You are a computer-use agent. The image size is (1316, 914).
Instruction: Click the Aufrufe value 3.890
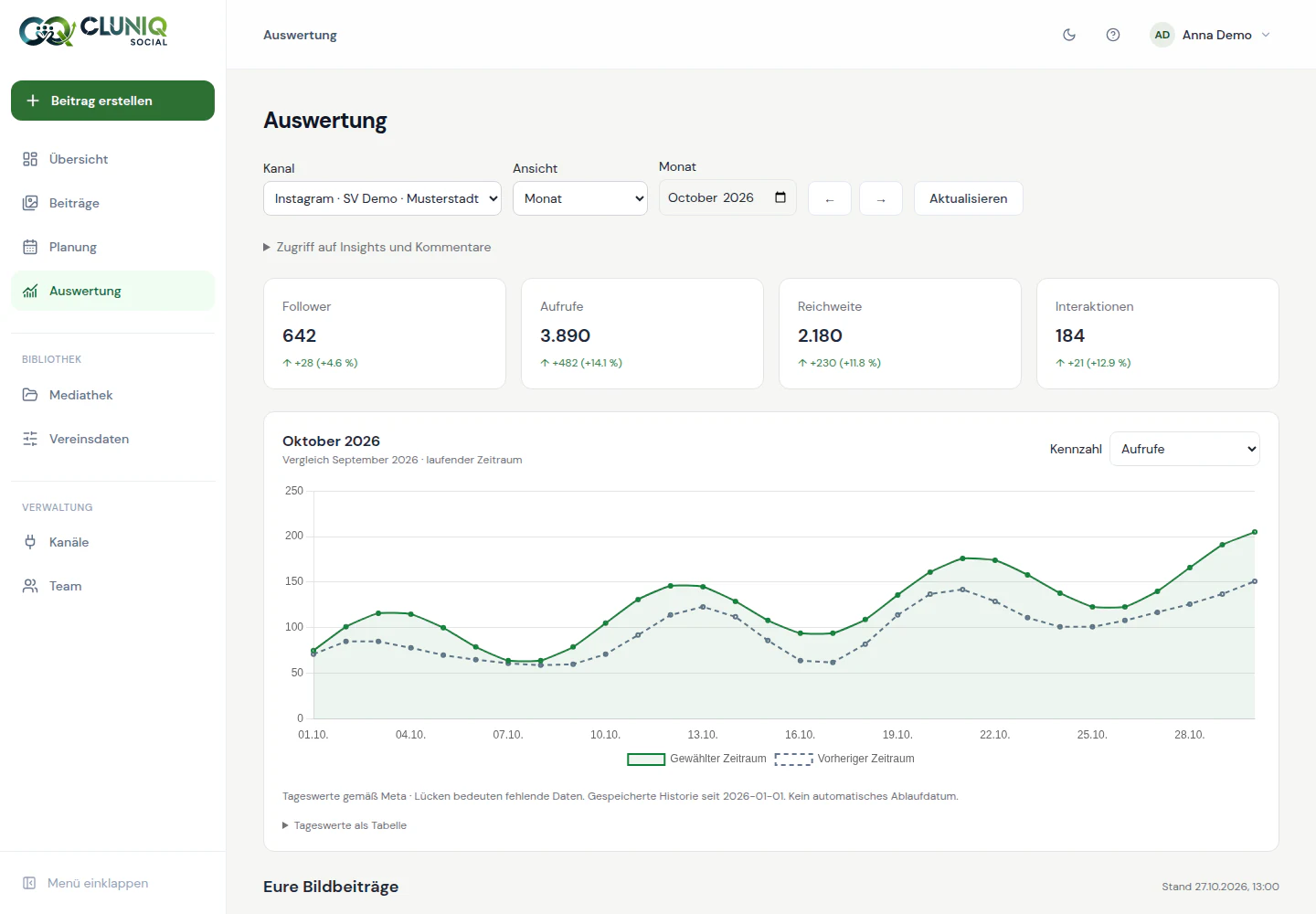click(565, 335)
